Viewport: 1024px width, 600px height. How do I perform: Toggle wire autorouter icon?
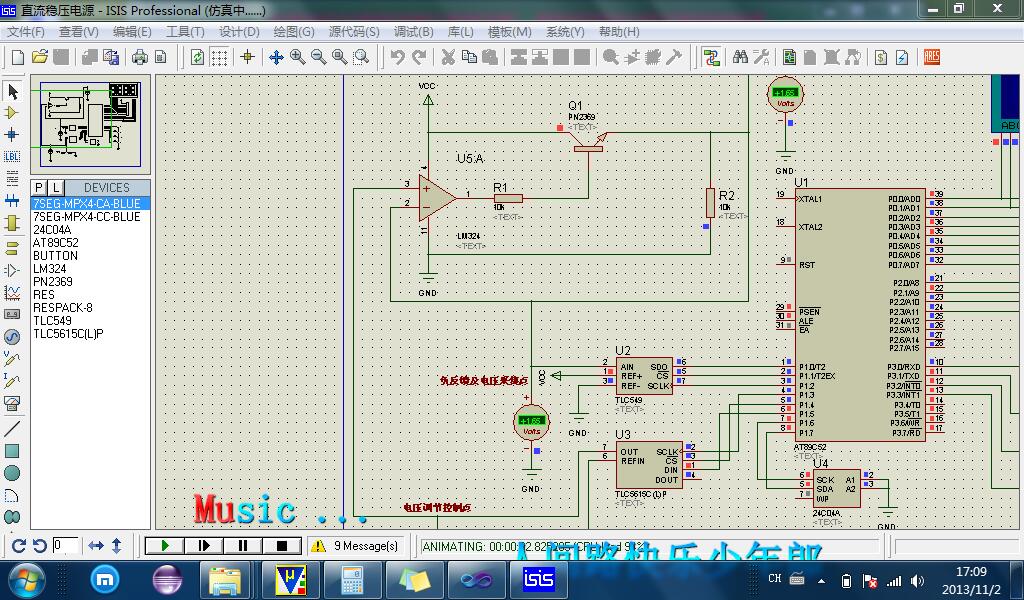click(x=711, y=57)
